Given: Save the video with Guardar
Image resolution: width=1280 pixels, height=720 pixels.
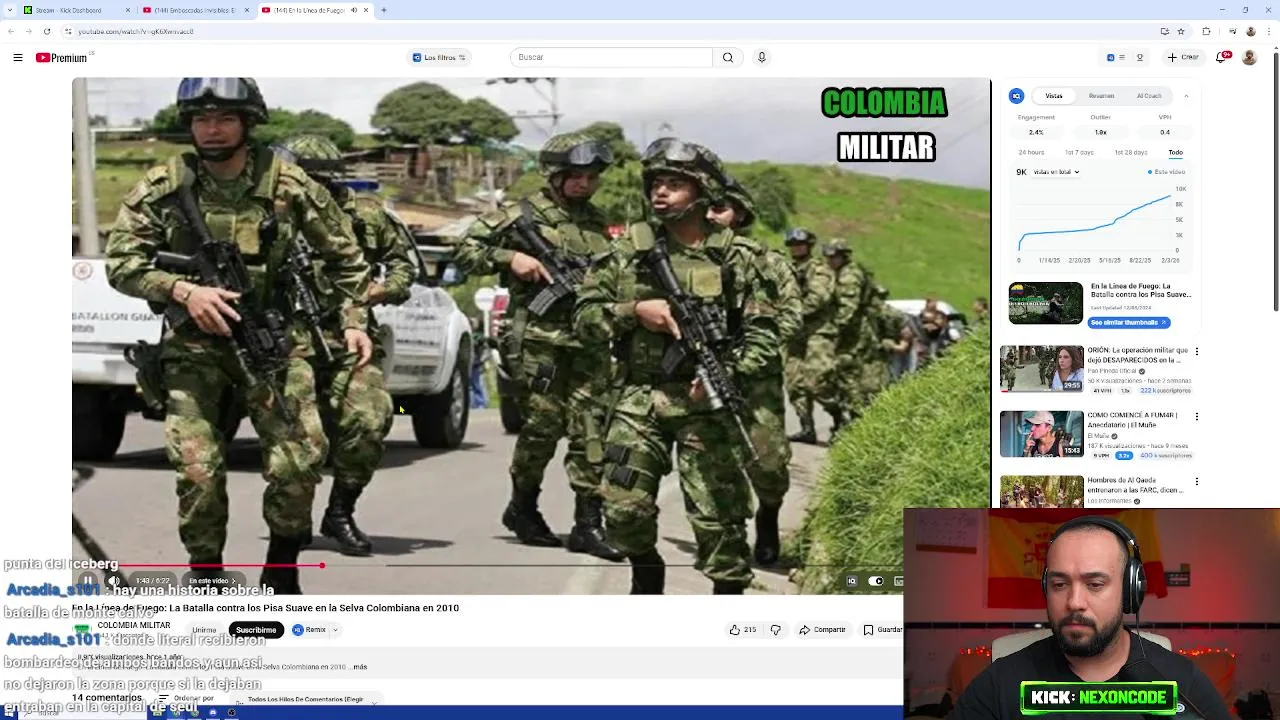Looking at the screenshot, I should coord(883,630).
